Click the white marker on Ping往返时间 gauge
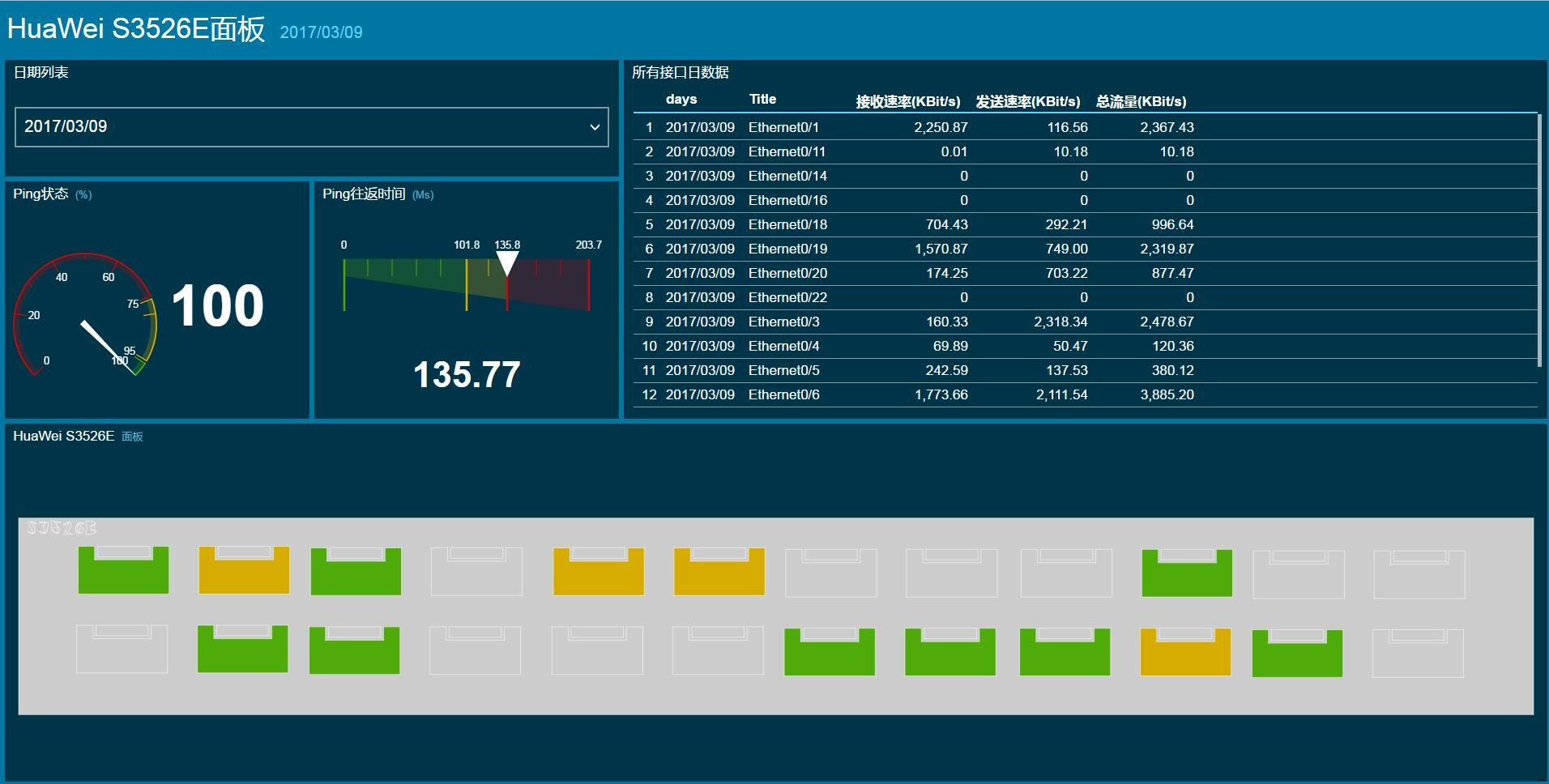Screen dimensions: 1549x784 pyautogui.click(x=508, y=261)
